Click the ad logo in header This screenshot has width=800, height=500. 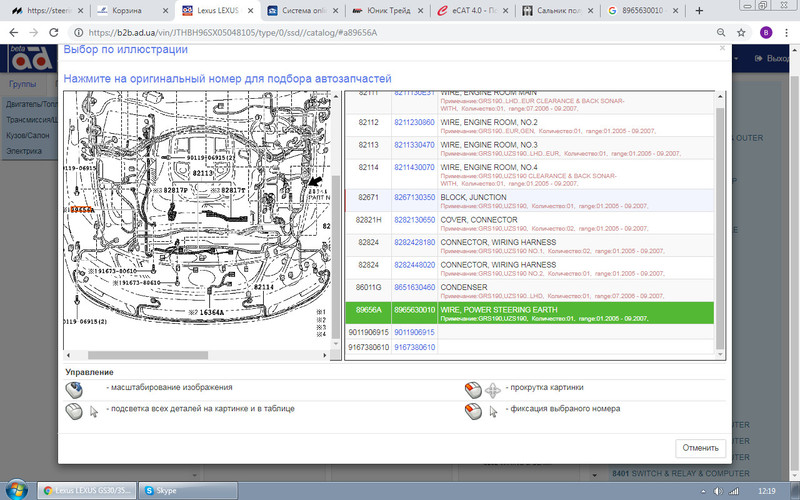32,59
